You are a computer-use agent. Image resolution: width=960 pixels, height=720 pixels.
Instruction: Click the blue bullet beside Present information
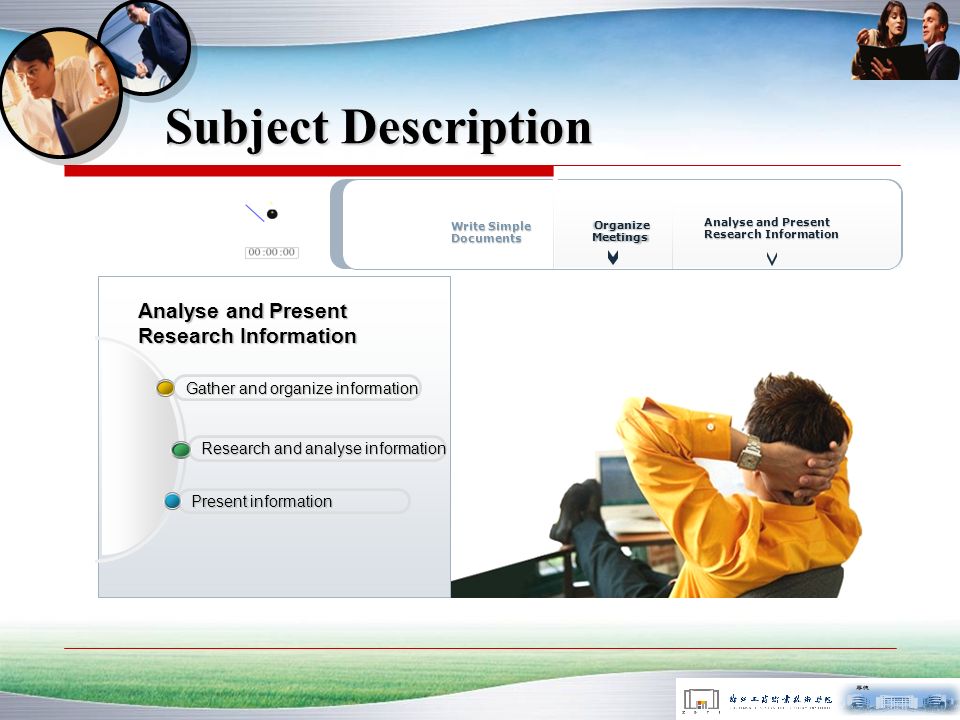coord(173,501)
